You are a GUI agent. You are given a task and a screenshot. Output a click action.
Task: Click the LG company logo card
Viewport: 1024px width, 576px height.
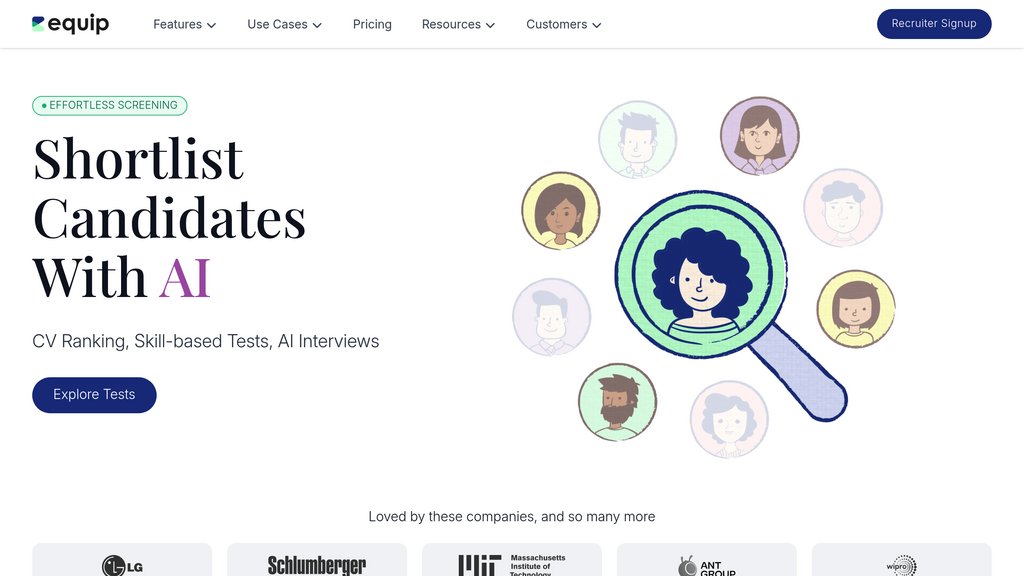122,563
